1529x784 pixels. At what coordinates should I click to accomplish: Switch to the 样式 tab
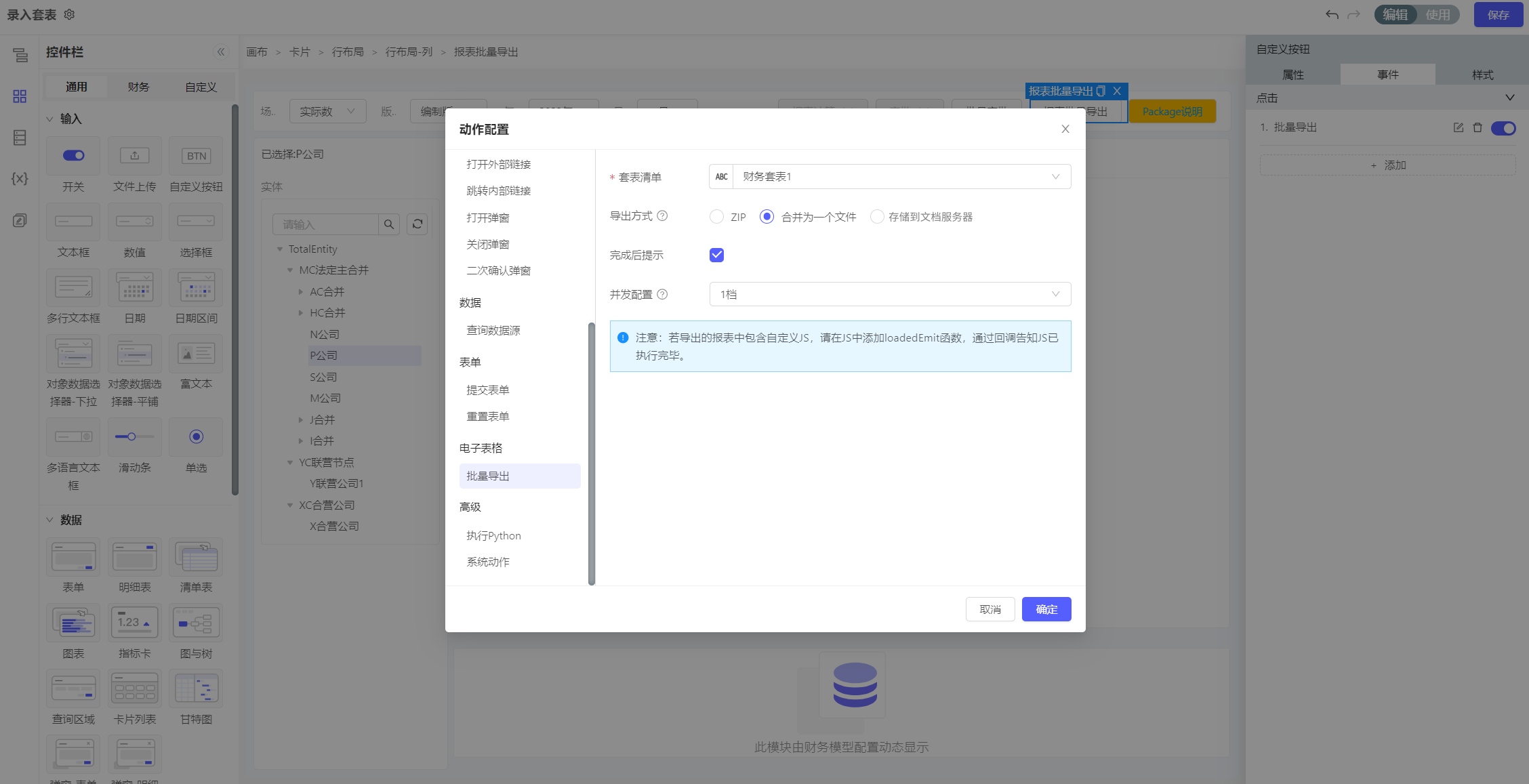(x=1482, y=75)
